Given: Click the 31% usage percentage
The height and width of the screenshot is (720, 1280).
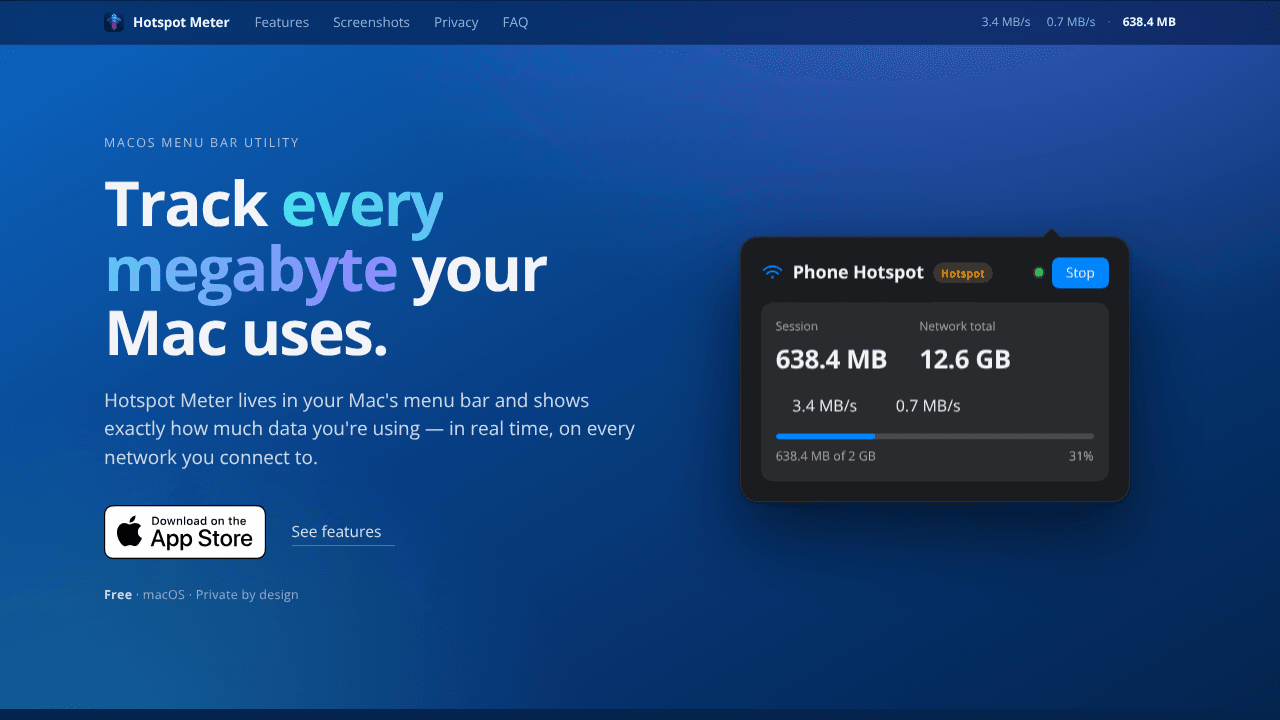Looking at the screenshot, I should (1081, 456).
